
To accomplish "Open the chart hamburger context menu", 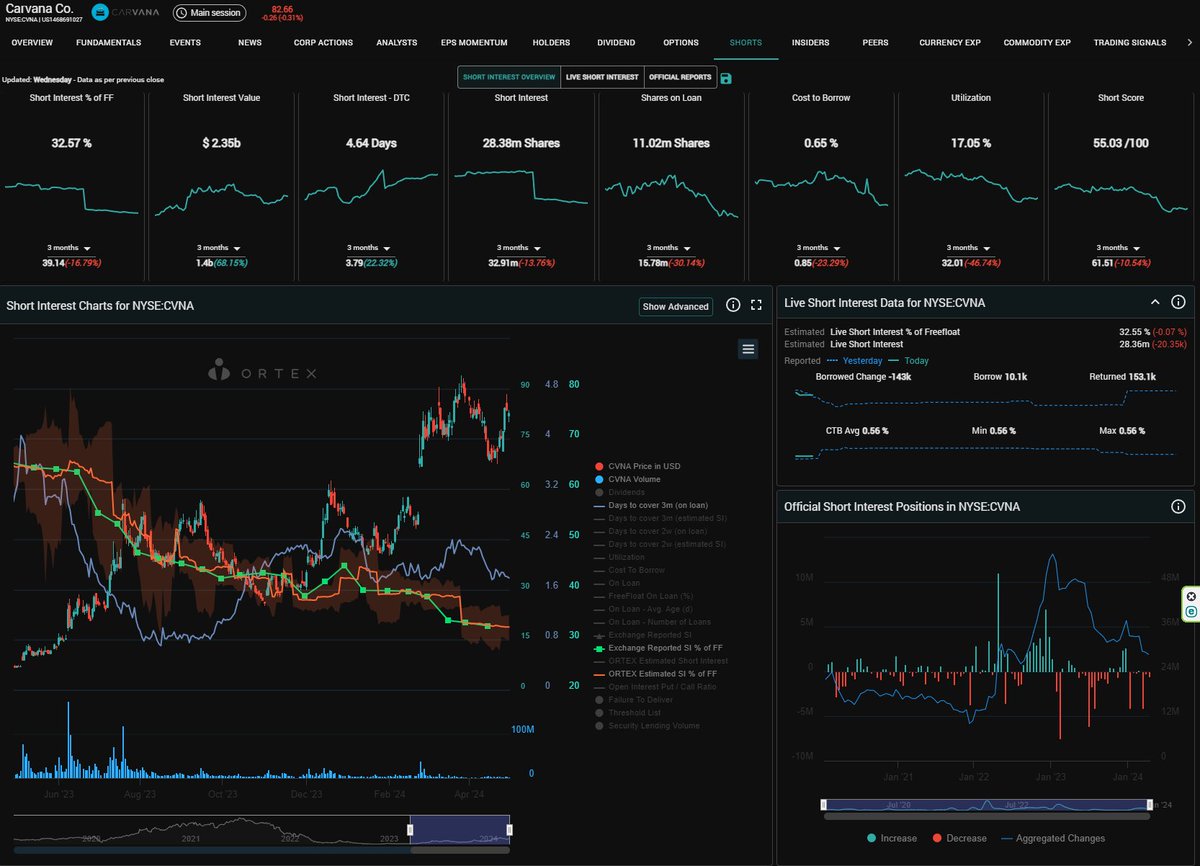I will tap(748, 348).
